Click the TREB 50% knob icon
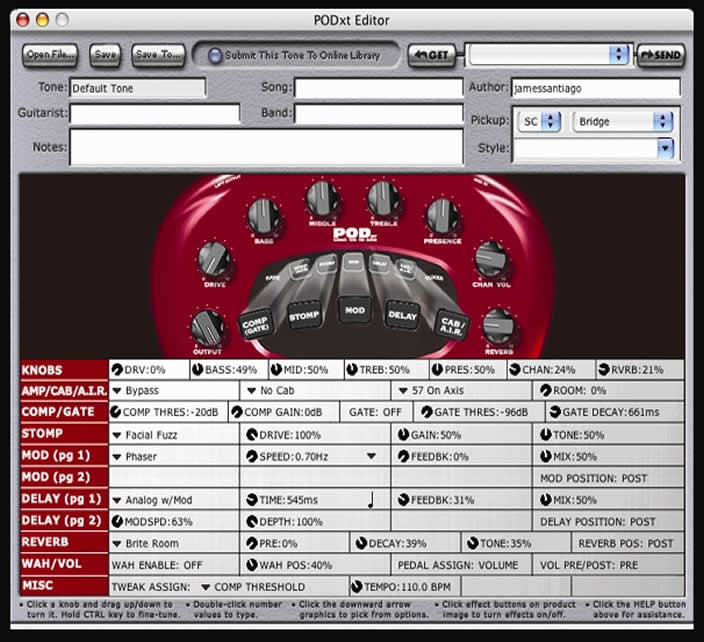The image size is (704, 642). (x=352, y=369)
